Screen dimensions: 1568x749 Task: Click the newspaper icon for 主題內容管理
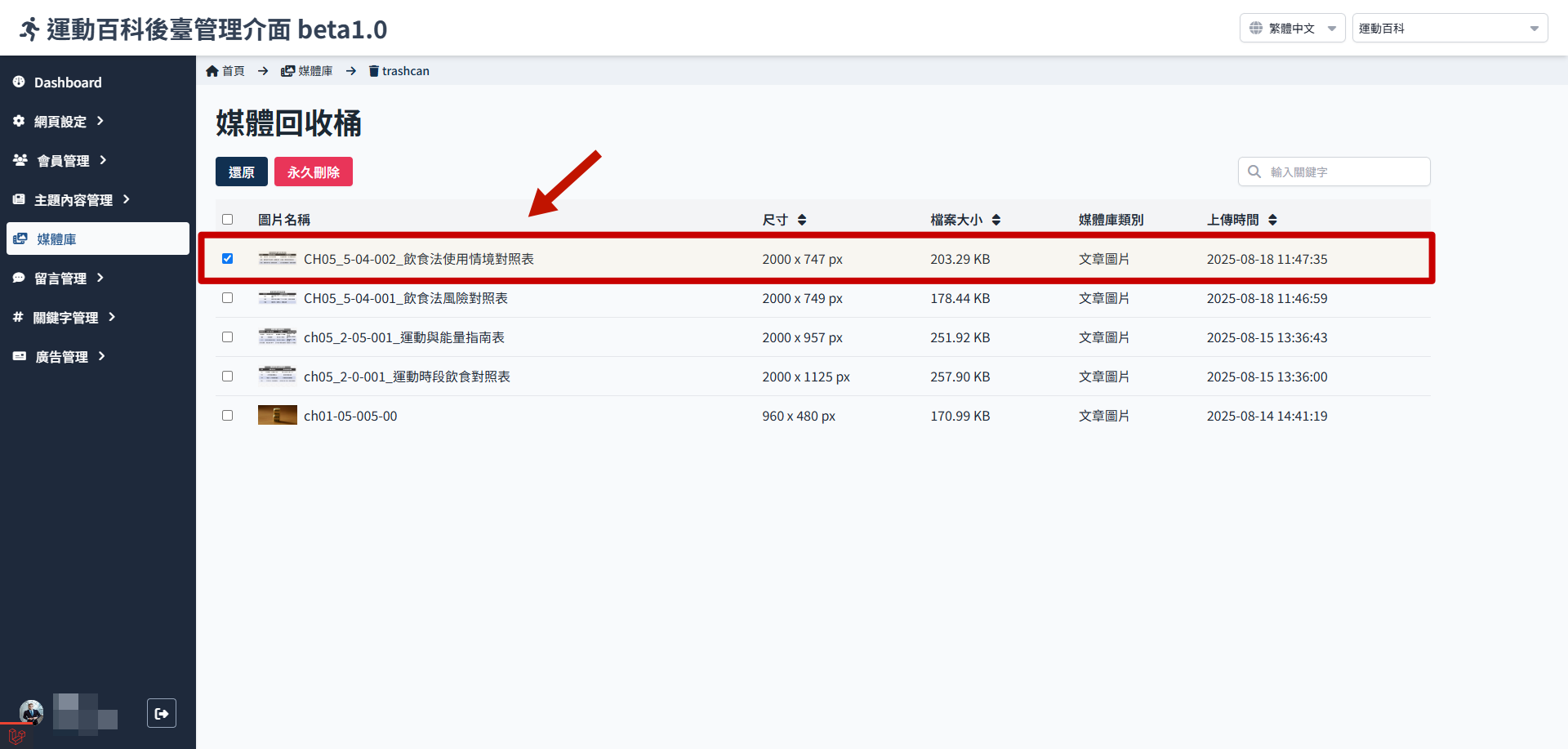pos(19,199)
